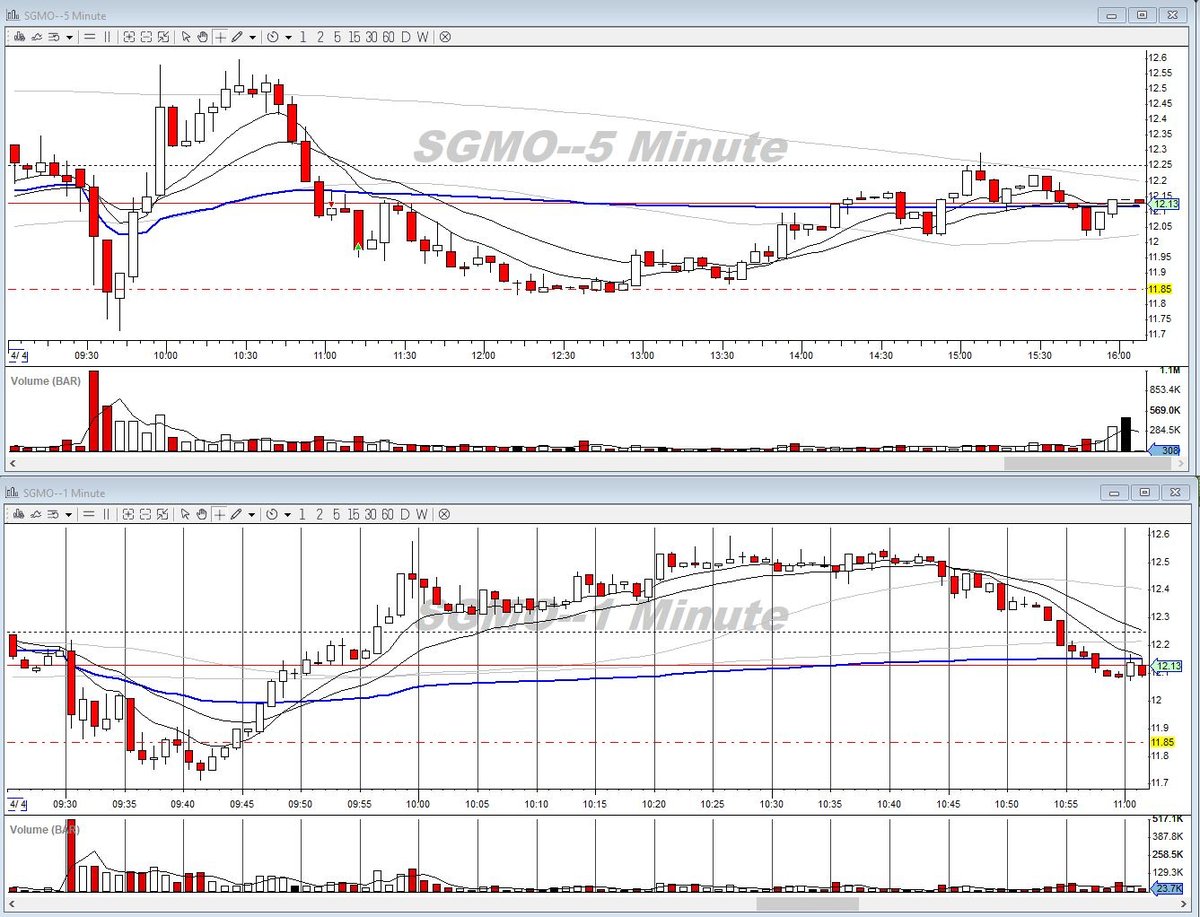
Task: Open the interval dropdown arrow in 5 Minute toolbar
Action: 288,37
